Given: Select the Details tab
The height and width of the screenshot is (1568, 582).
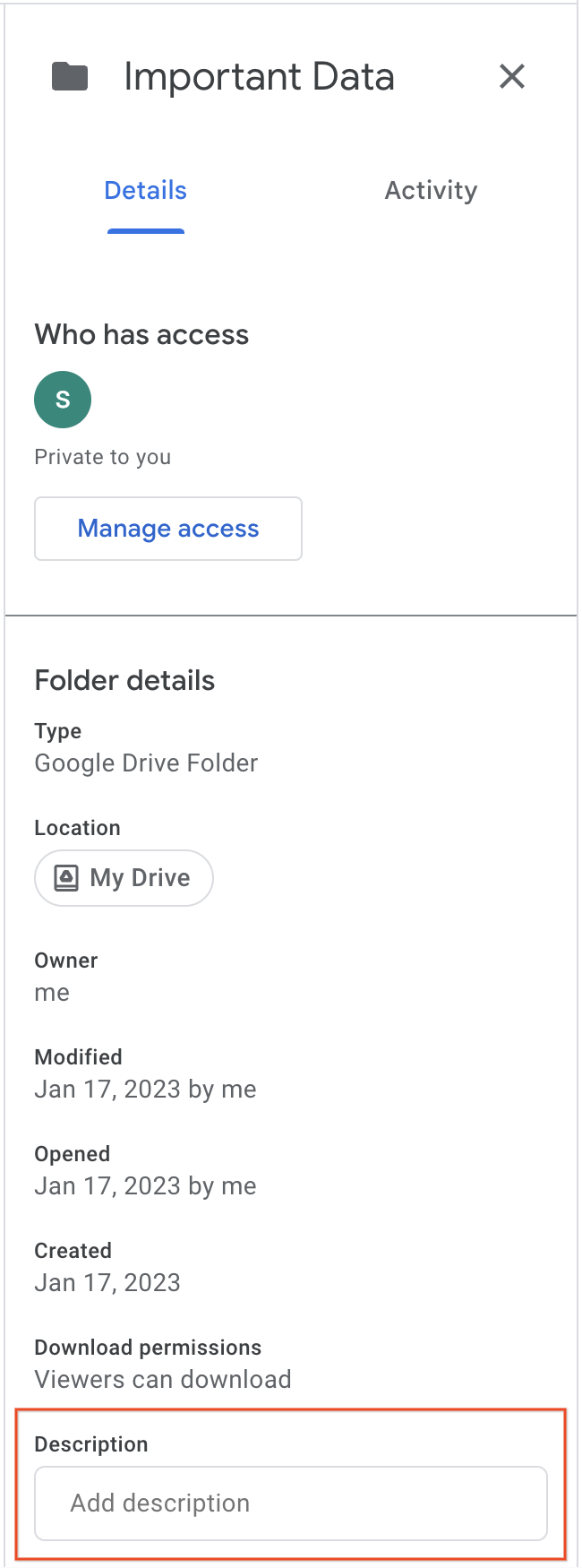Looking at the screenshot, I should click(145, 190).
